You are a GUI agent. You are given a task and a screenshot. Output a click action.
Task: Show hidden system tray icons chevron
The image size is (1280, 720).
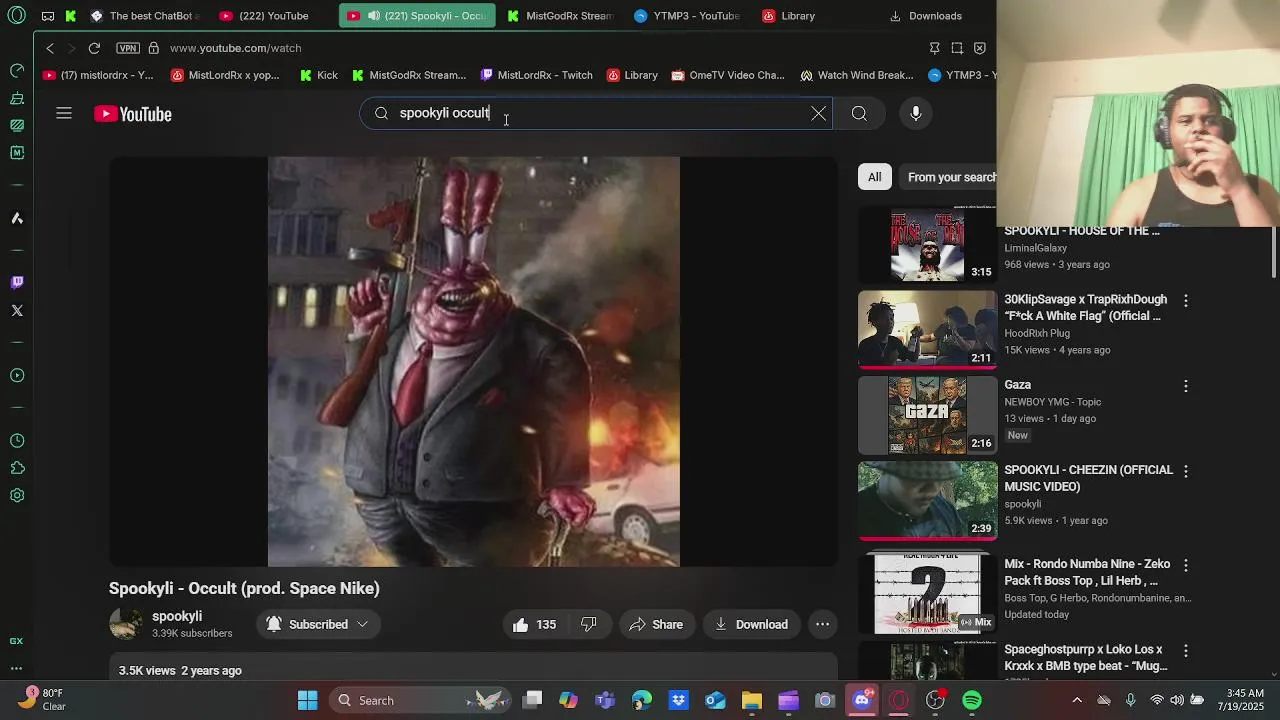pos(1077,700)
